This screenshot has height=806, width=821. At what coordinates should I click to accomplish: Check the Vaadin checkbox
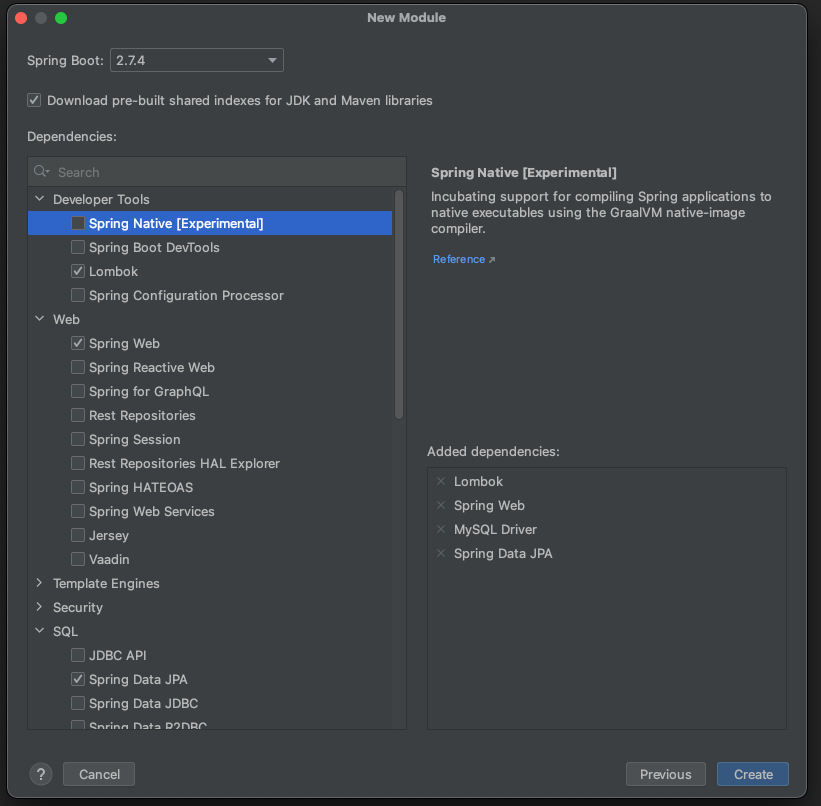click(x=78, y=559)
